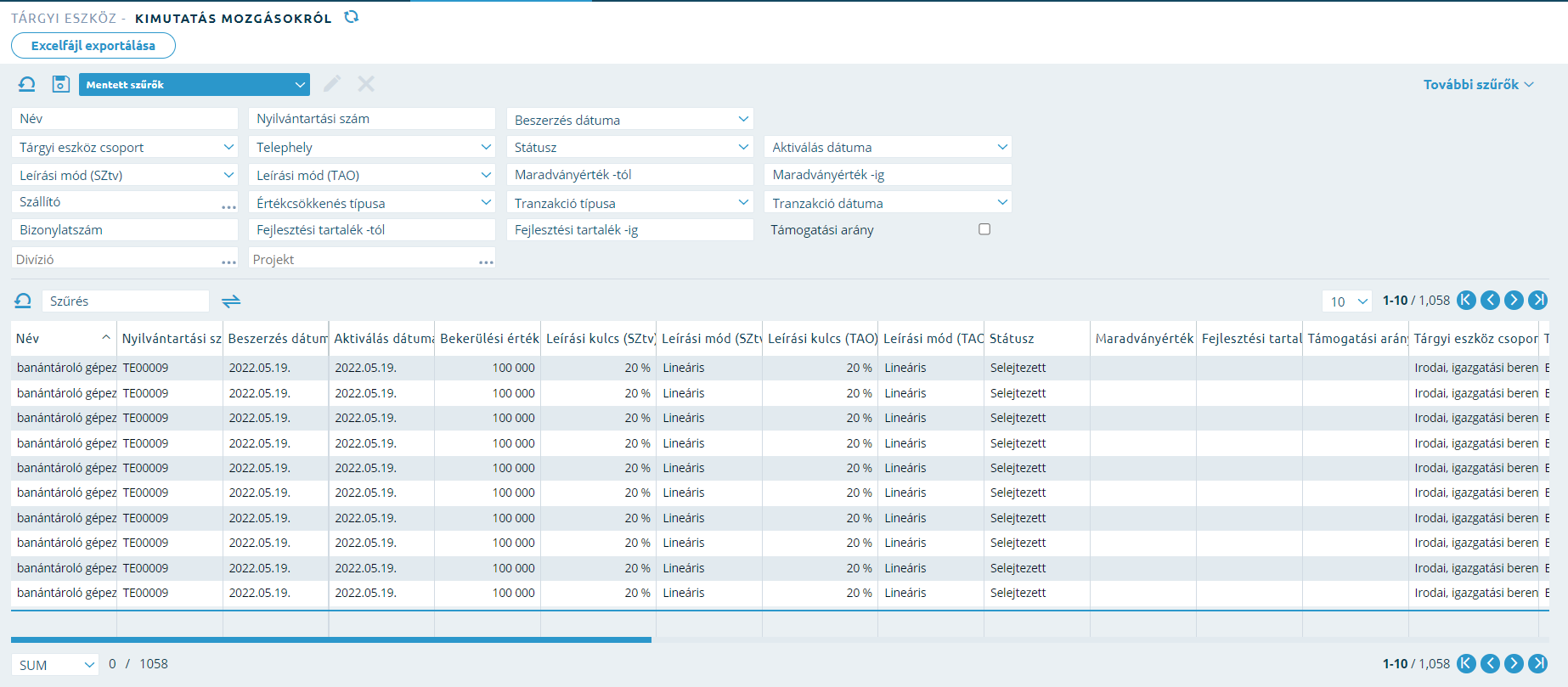
Task: Focus the Maradványérték -ig input
Action: [888, 175]
